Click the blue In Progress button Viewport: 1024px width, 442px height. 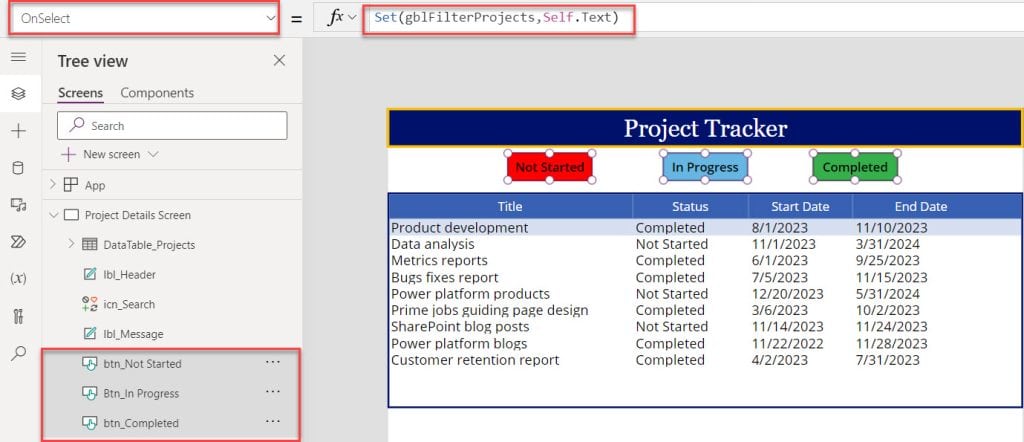(x=705, y=167)
